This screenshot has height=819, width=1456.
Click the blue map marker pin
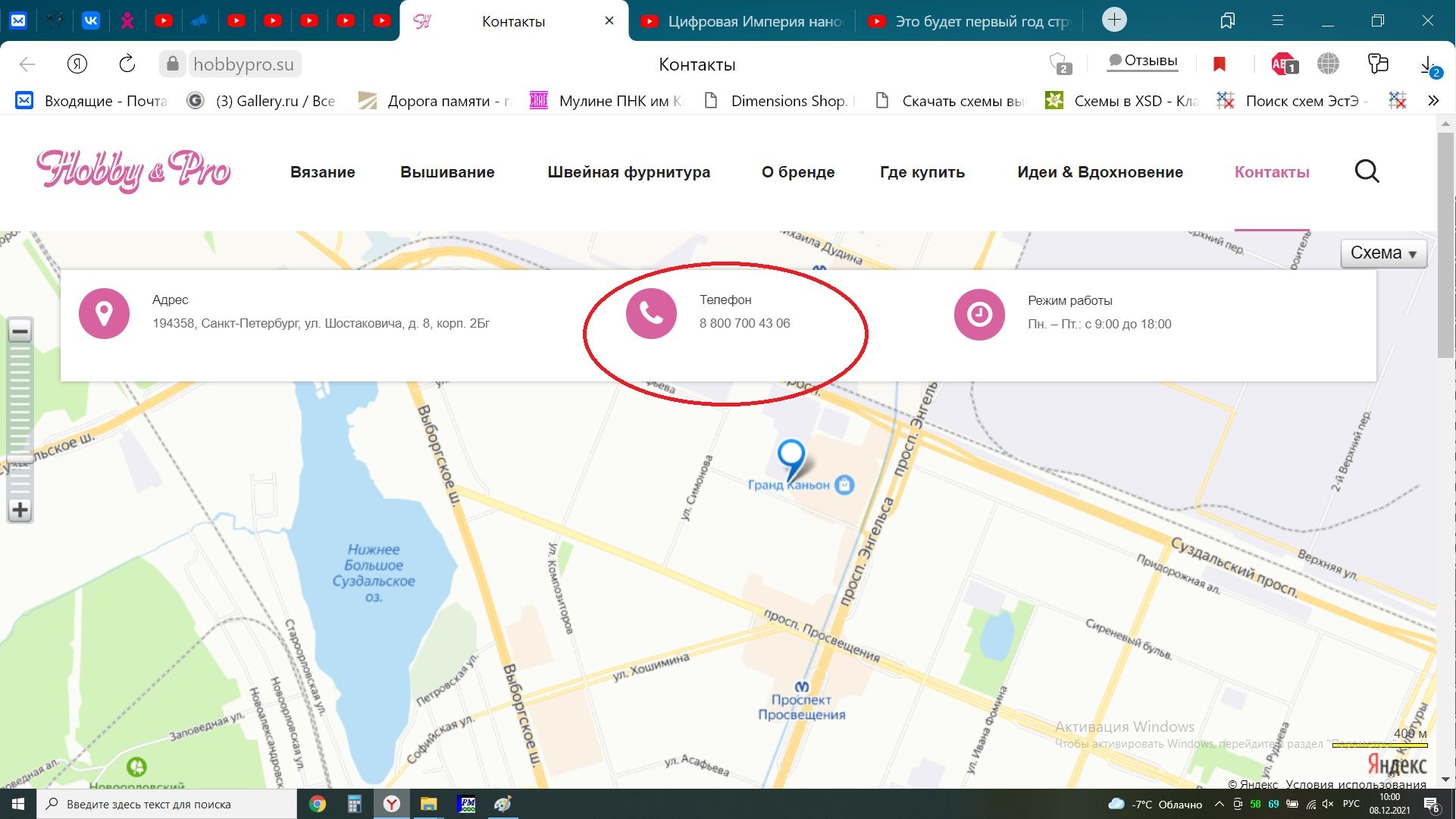click(x=791, y=457)
